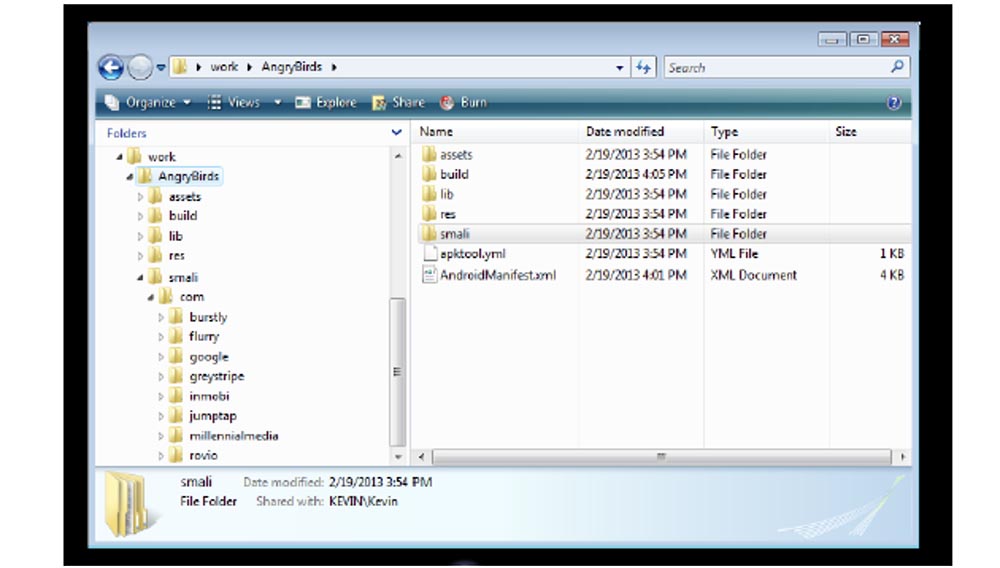This screenshot has width=1000, height=568.
Task: Expand the build tree node arrow
Action: click(x=140, y=217)
